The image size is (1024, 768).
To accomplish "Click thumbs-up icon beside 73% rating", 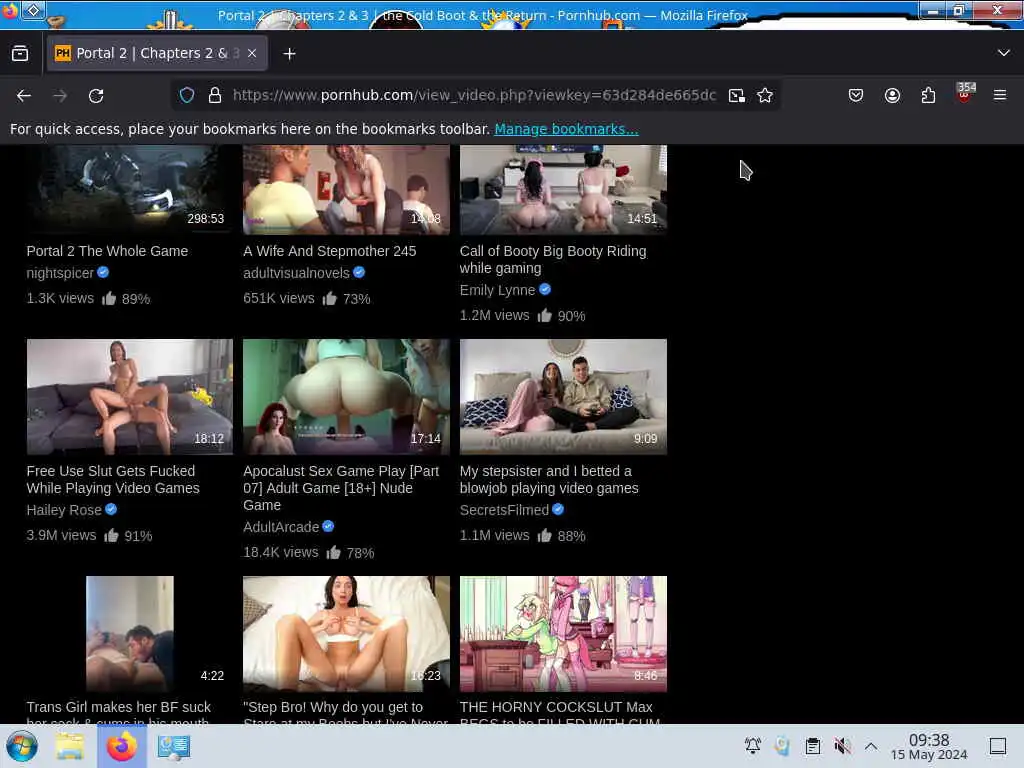I will pyautogui.click(x=329, y=298).
